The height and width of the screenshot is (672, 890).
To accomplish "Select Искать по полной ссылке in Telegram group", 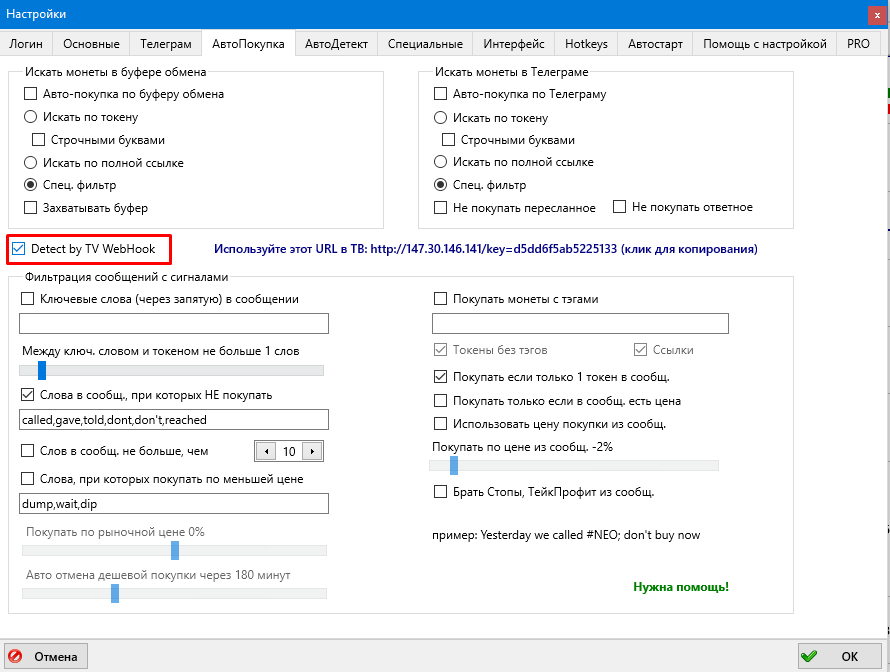I will [441, 162].
